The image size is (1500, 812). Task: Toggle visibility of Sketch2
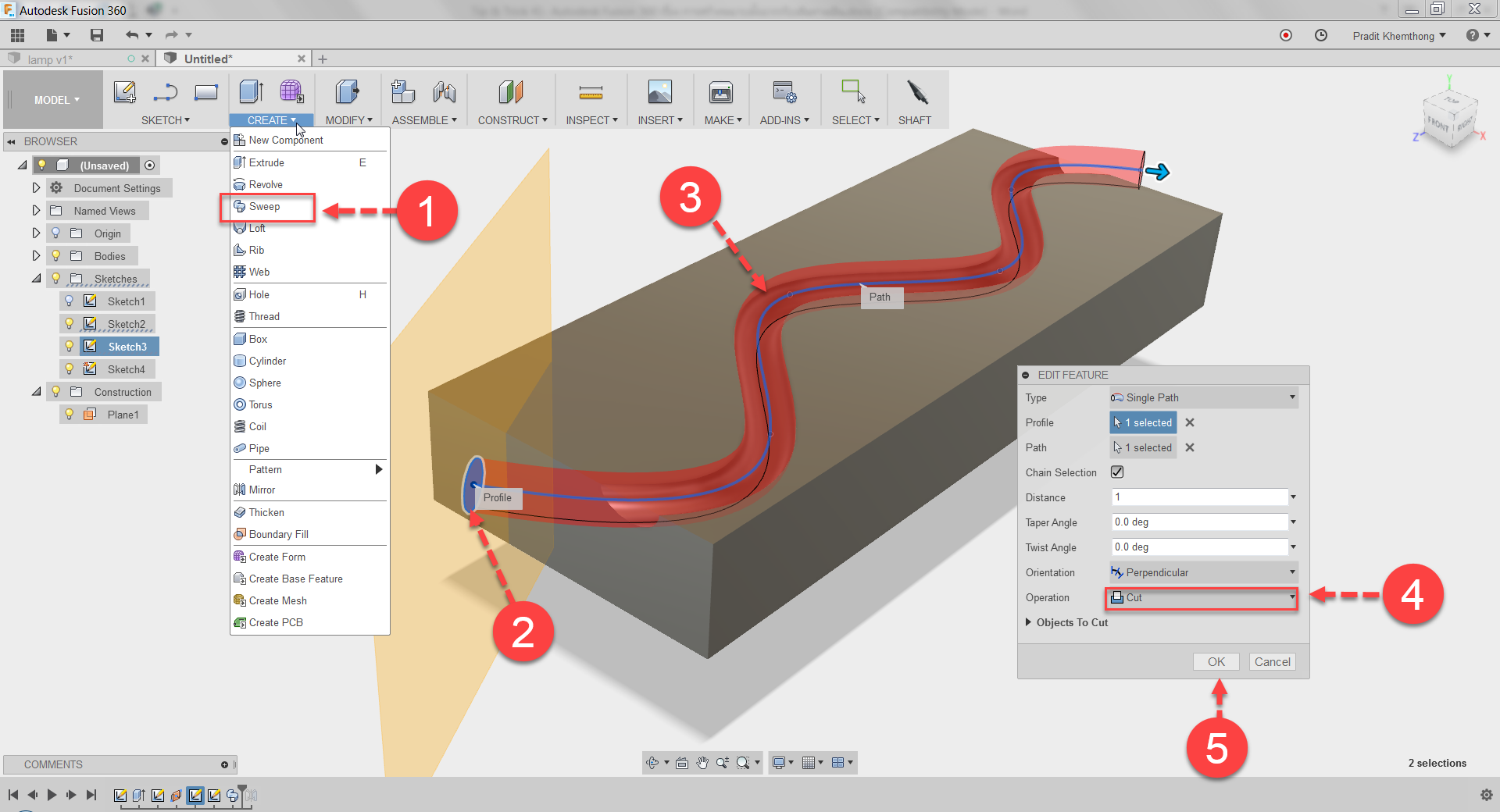click(70, 323)
